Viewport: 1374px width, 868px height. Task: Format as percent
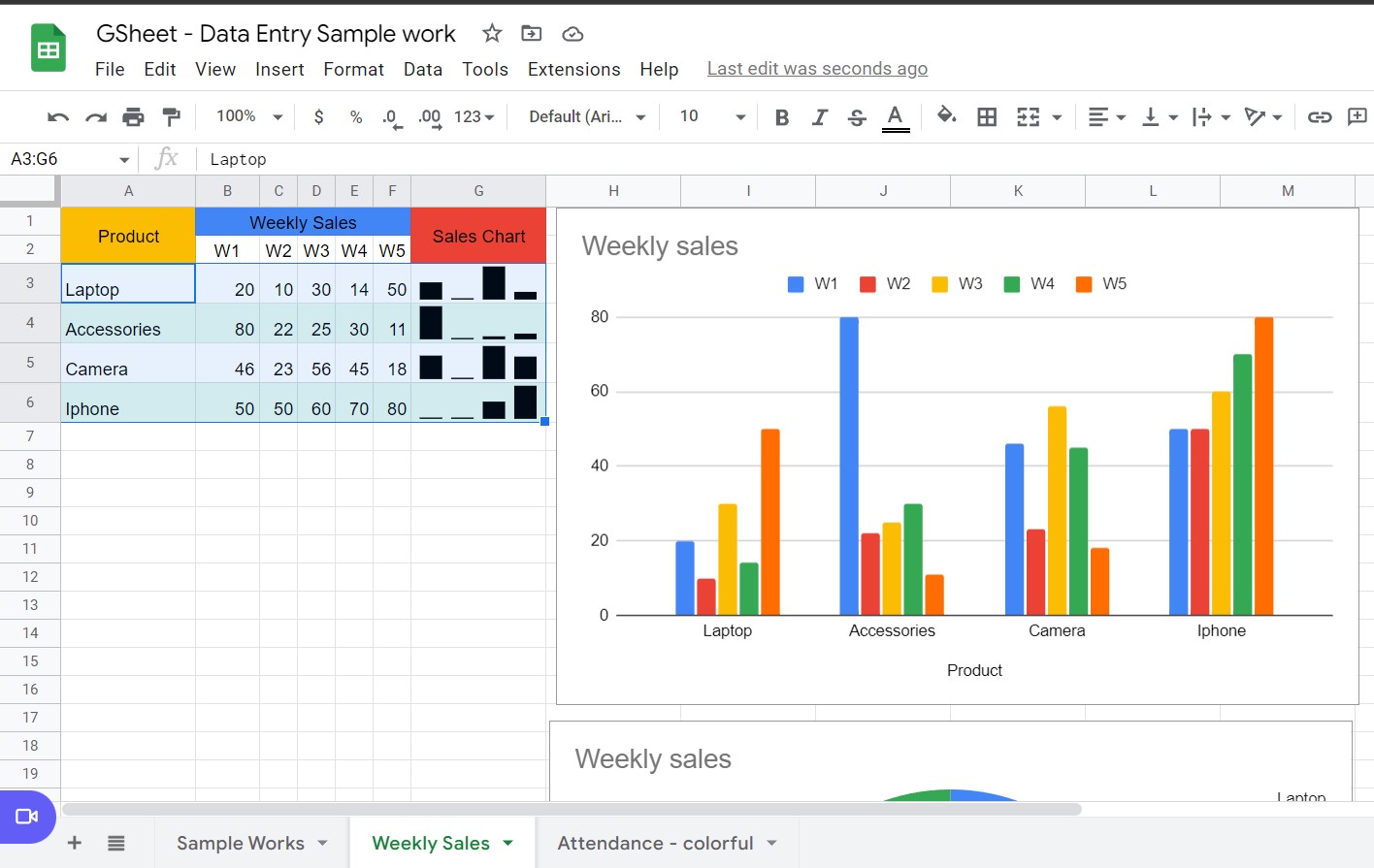click(x=356, y=117)
